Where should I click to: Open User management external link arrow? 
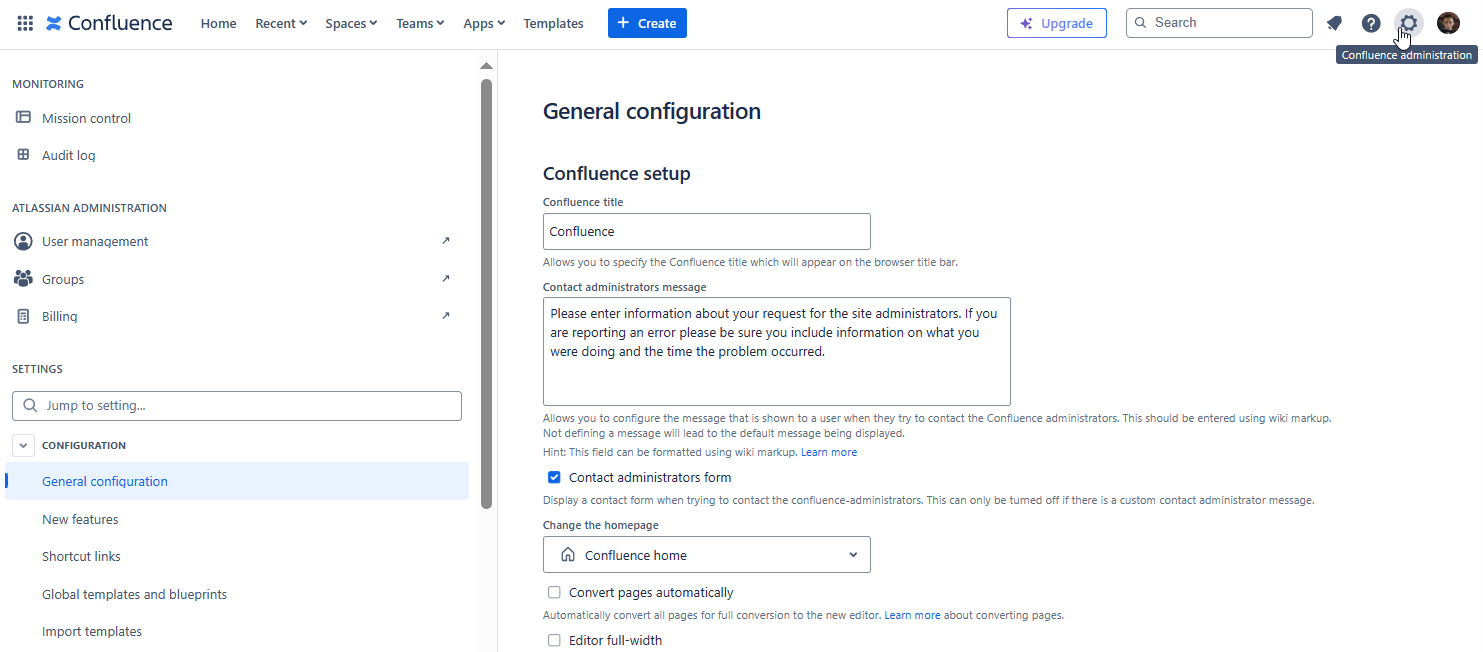[x=446, y=241]
